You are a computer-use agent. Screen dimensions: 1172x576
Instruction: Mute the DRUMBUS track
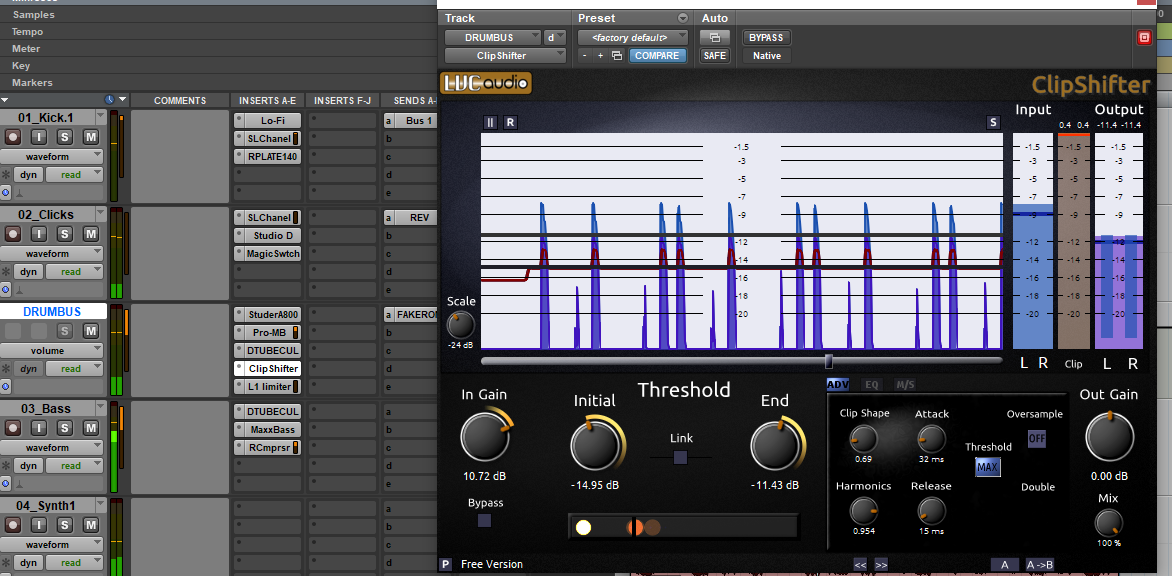tap(90, 332)
